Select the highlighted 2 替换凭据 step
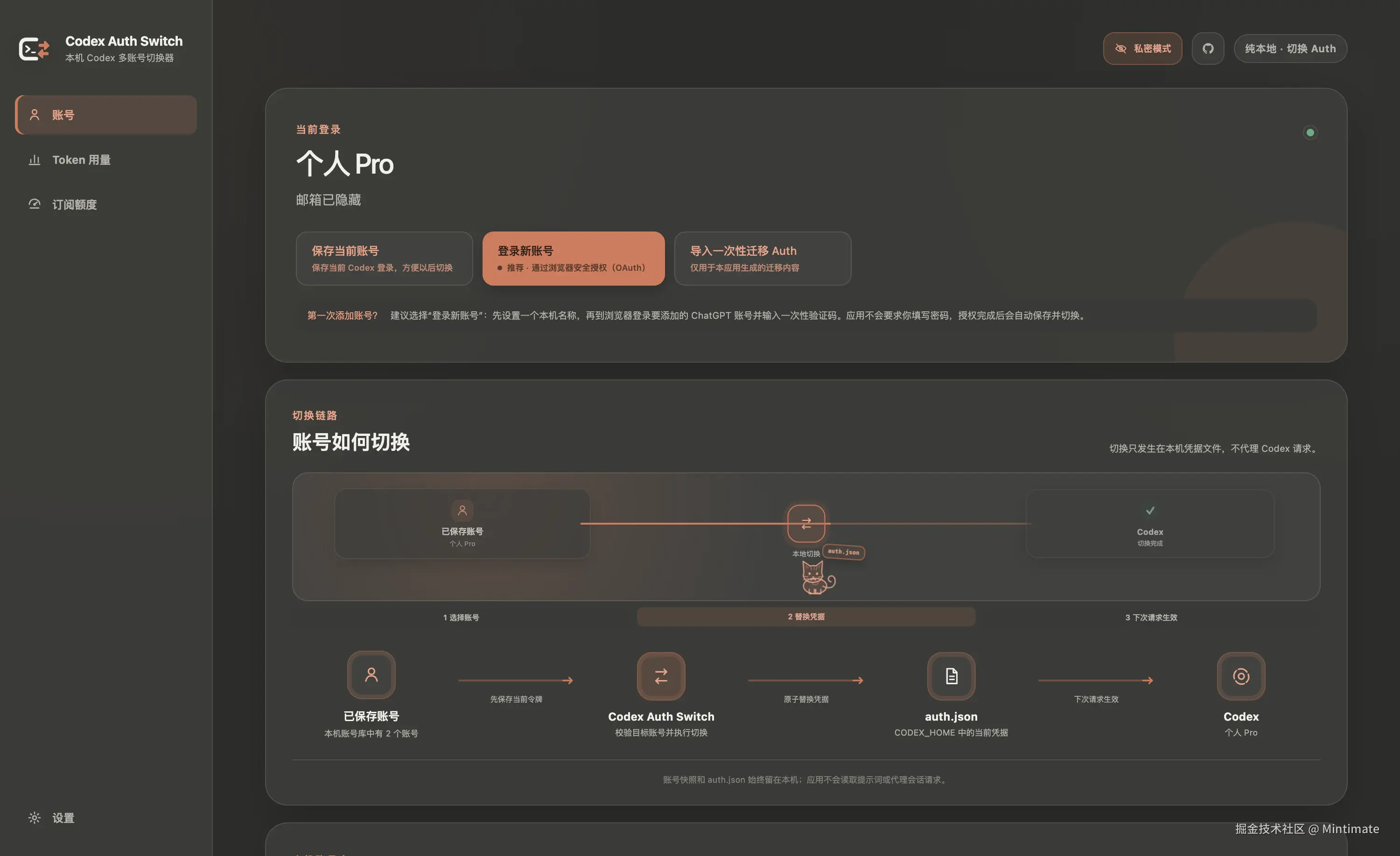The width and height of the screenshot is (1400, 856). [806, 617]
